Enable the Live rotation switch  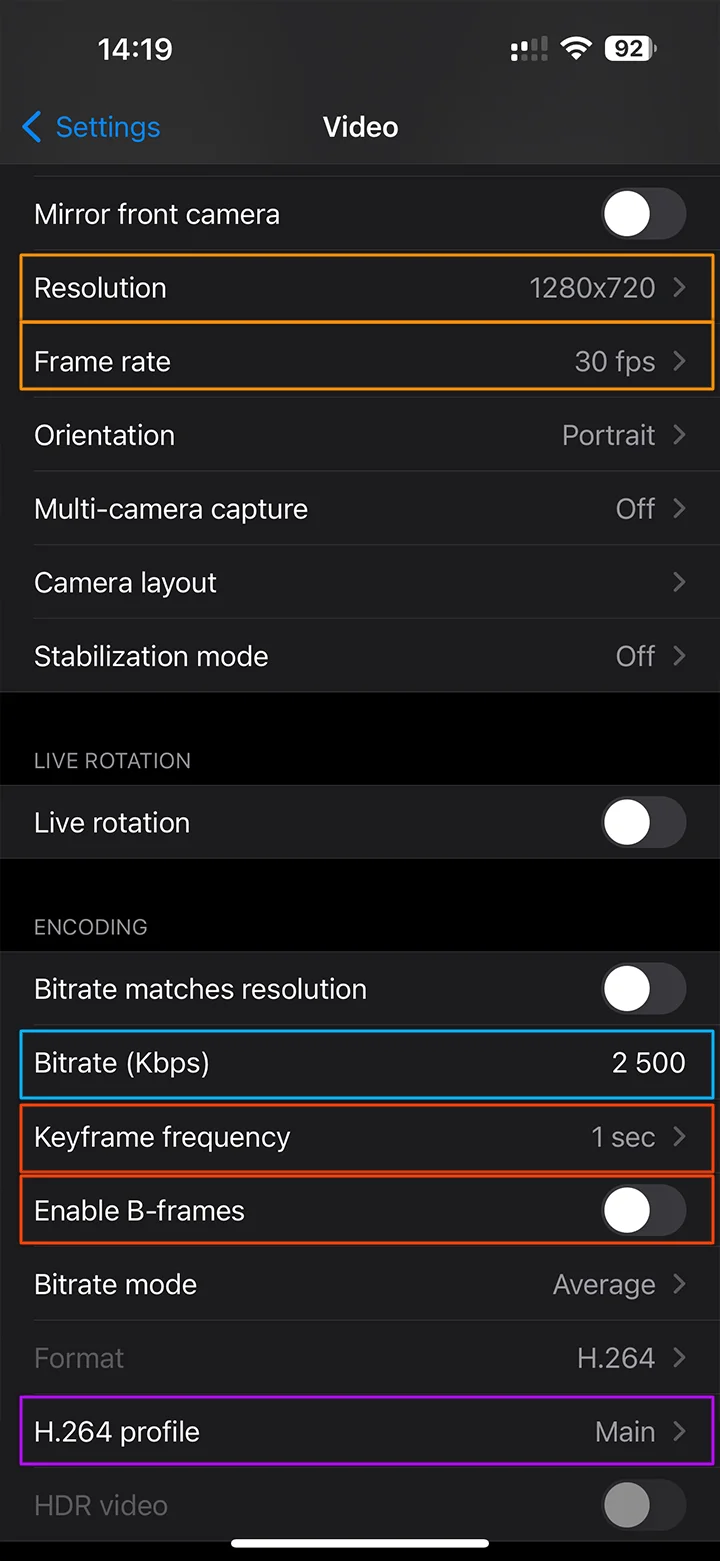pyautogui.click(x=643, y=823)
